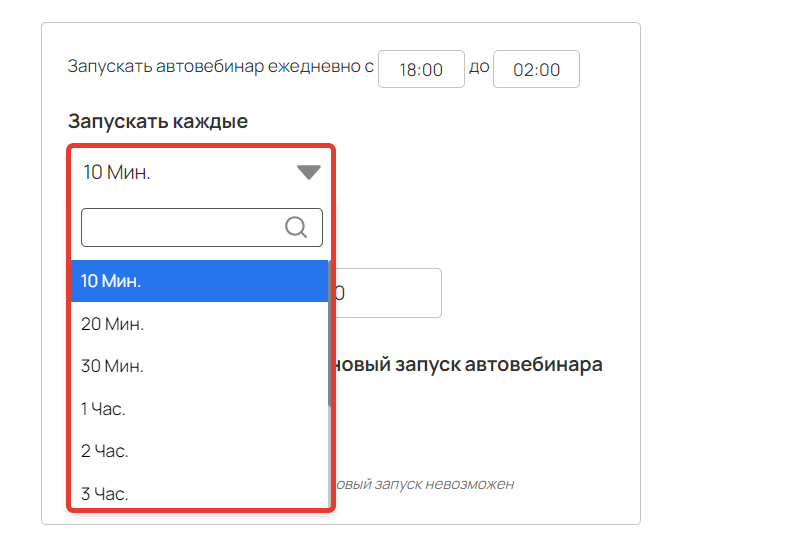Click the end time field 02:00
The height and width of the screenshot is (536, 803).
point(536,69)
